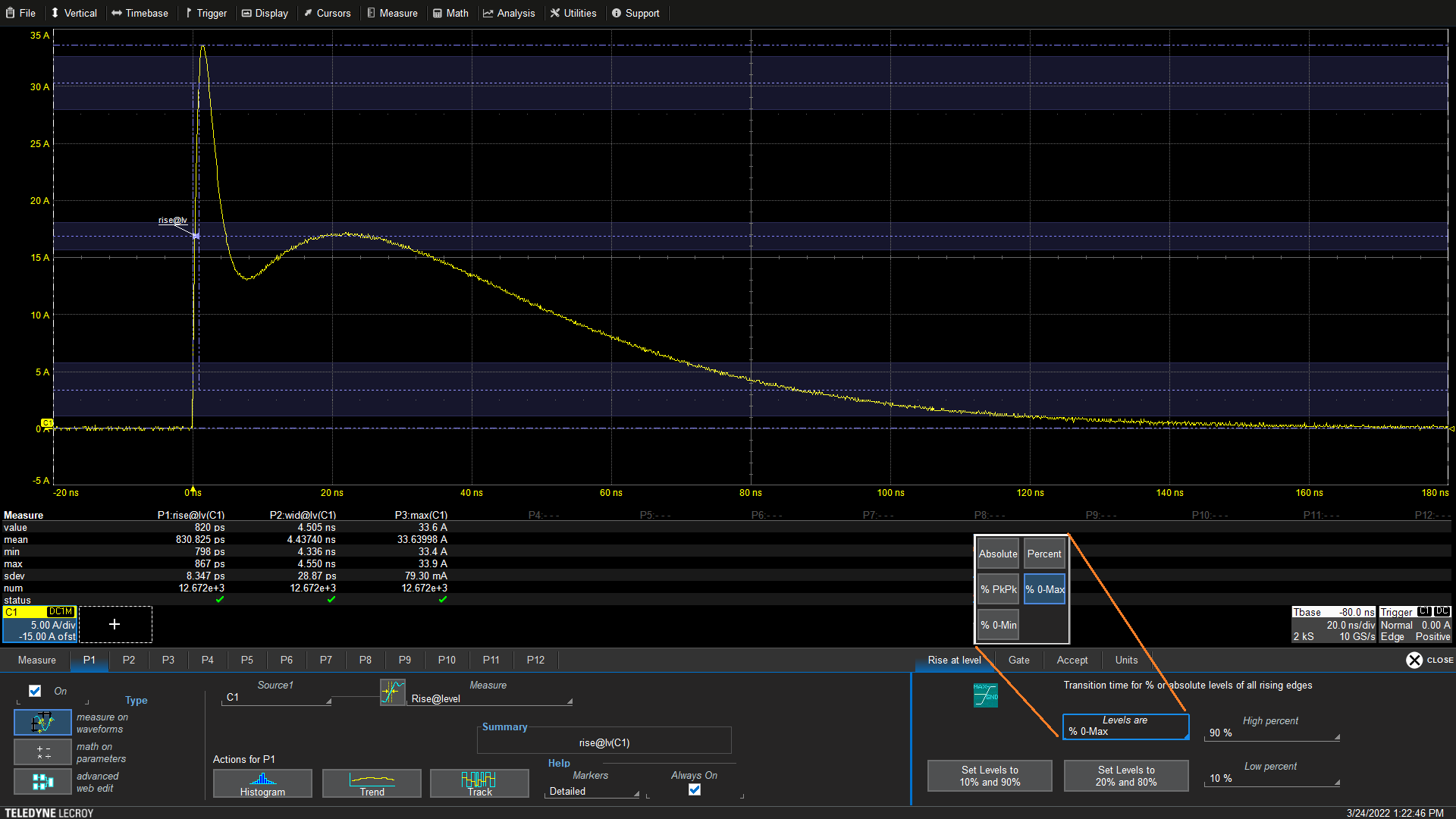Click the Rise@level measurement icon

click(392, 692)
